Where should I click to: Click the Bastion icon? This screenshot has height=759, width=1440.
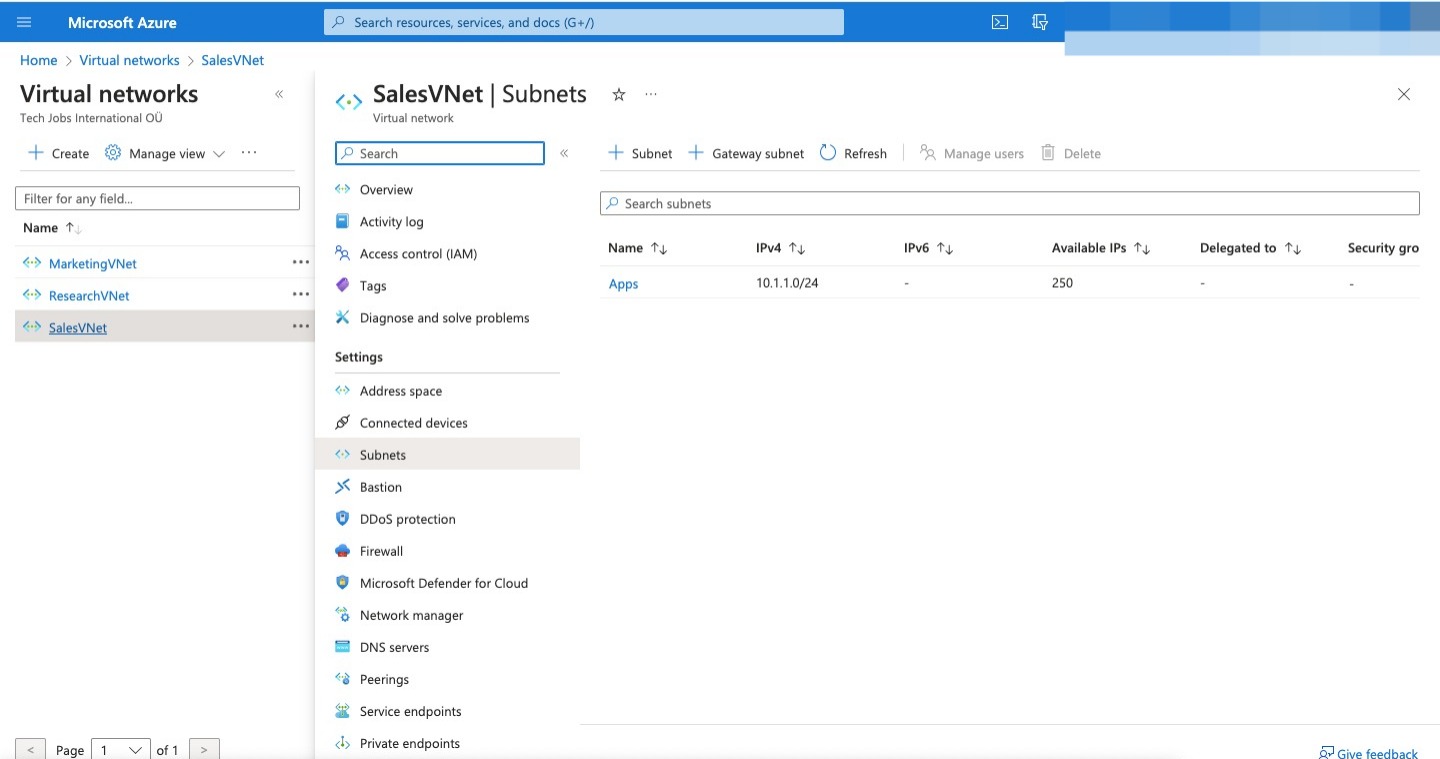[343, 487]
